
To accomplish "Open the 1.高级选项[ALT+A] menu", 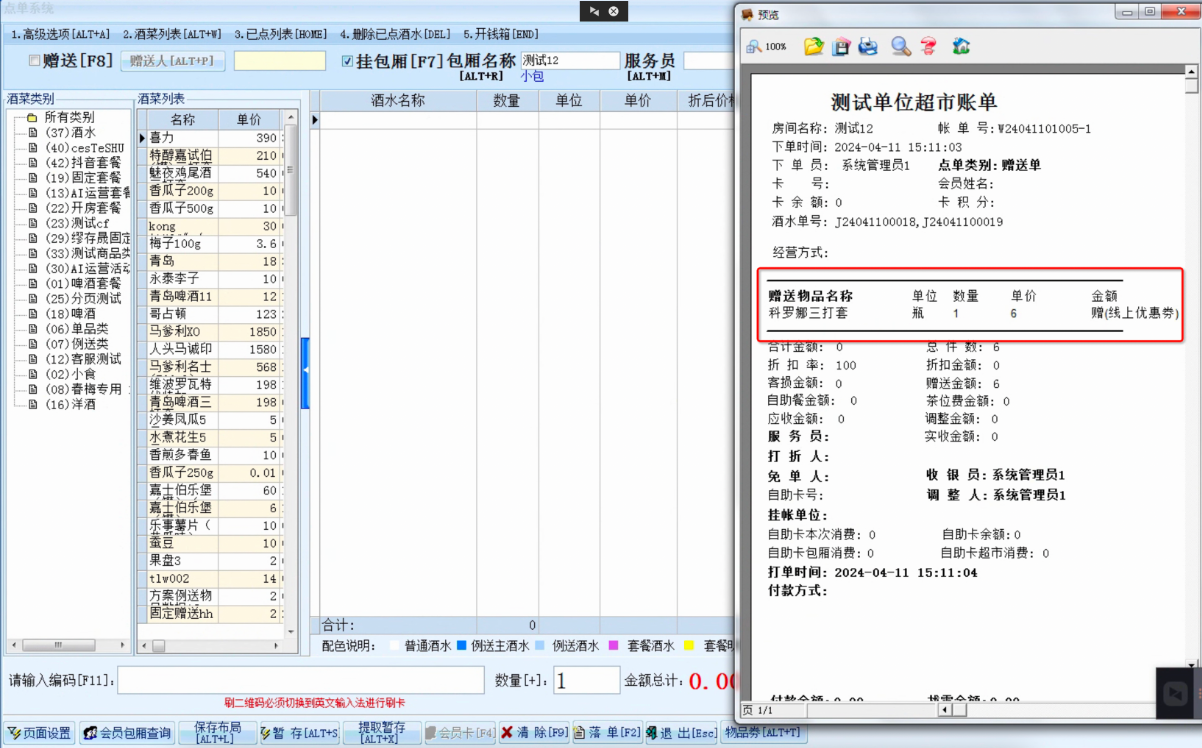I will pos(58,33).
